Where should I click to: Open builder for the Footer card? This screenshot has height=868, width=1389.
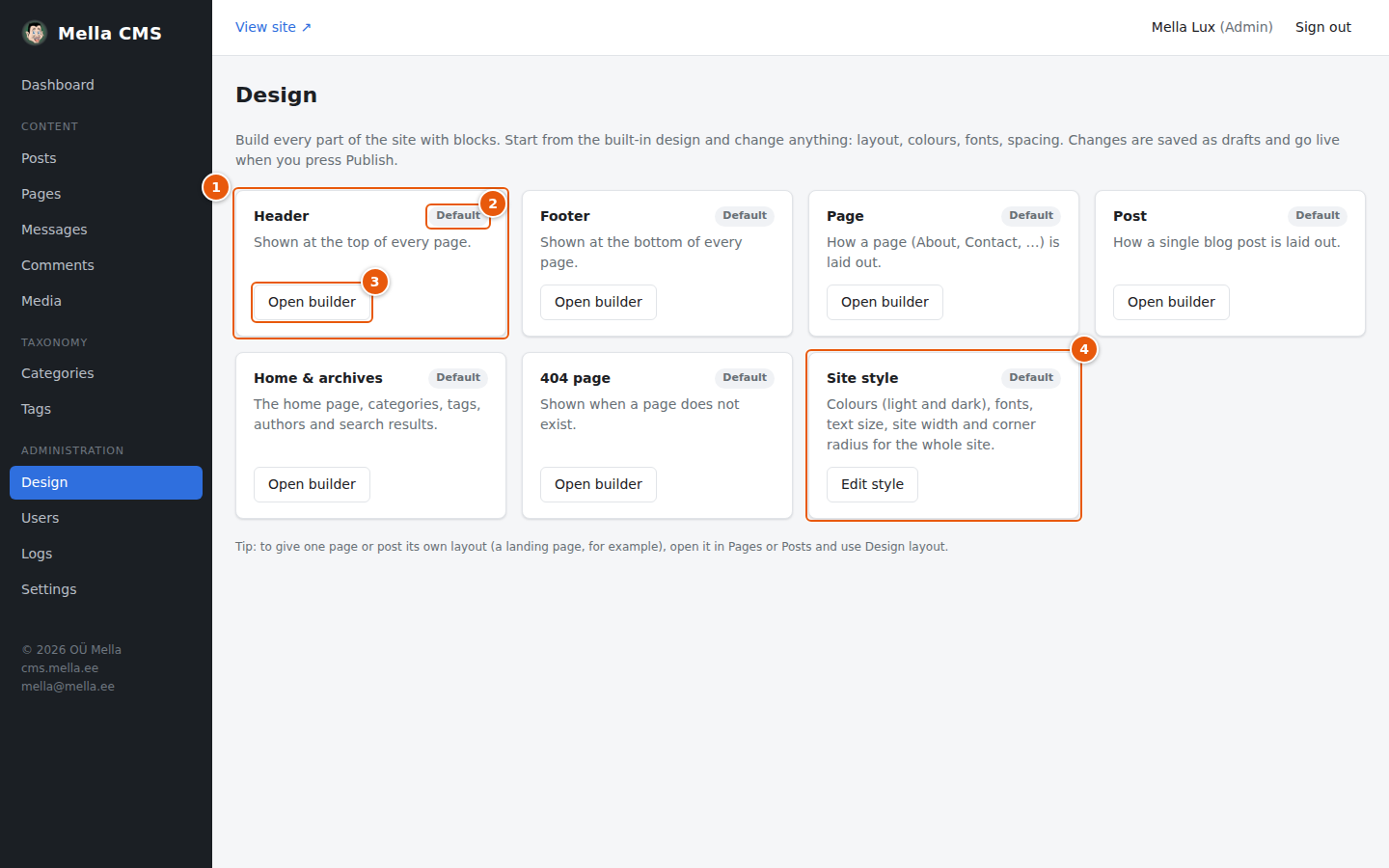pyautogui.click(x=598, y=302)
